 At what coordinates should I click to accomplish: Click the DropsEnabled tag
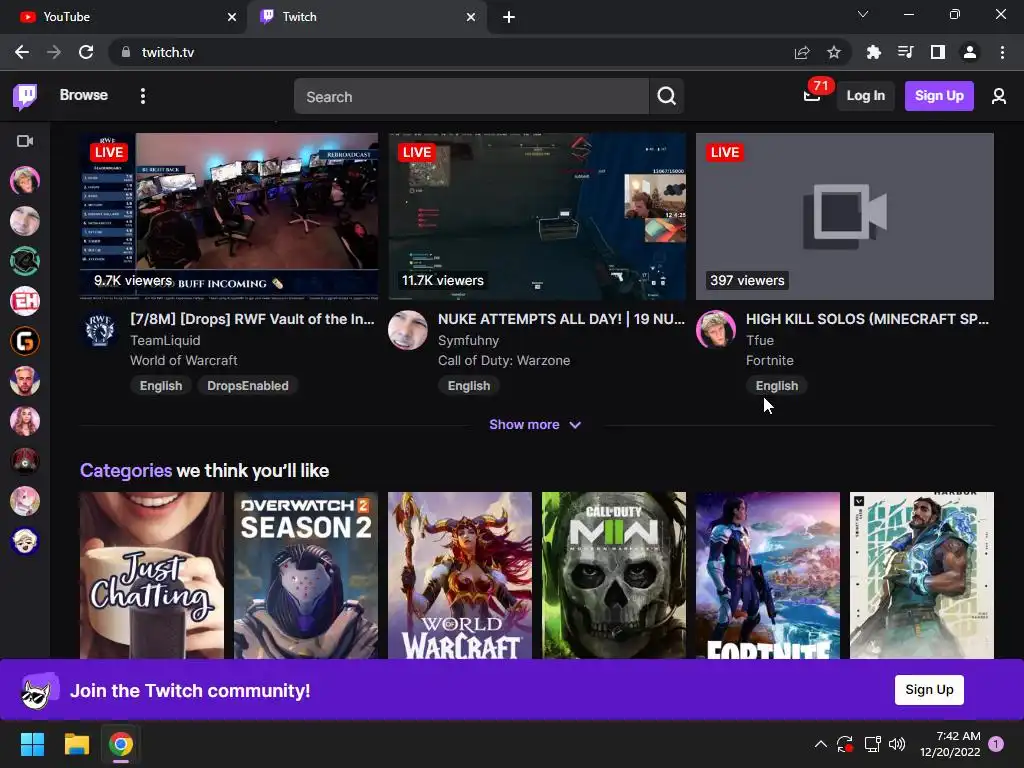(248, 386)
